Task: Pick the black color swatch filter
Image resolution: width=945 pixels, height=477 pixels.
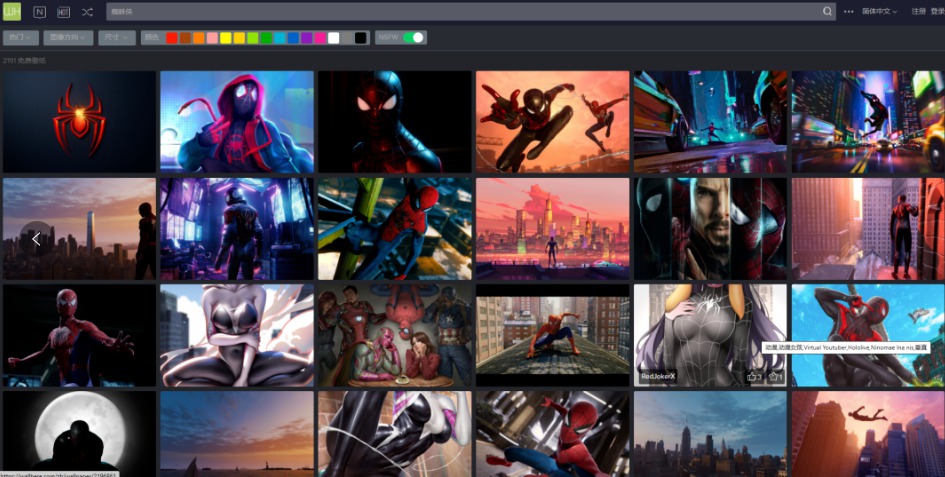Action: tap(360, 38)
